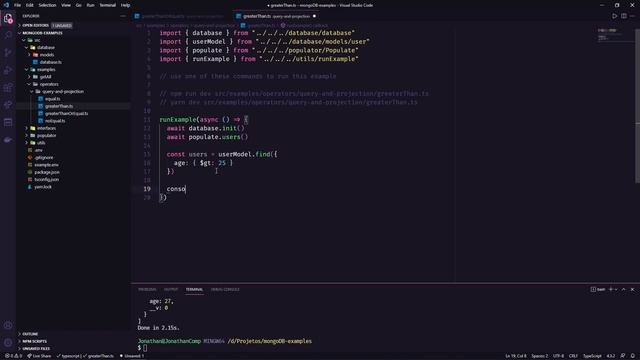640x360 pixels.
Task: Click the TypeScript language mode in status bar
Action: pyautogui.click(x=592, y=356)
